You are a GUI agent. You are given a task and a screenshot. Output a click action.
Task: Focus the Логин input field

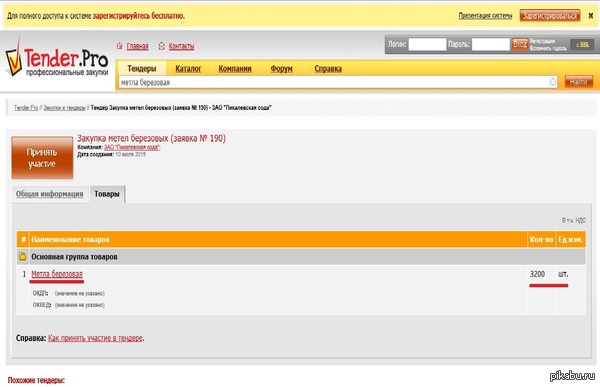[x=427, y=44]
